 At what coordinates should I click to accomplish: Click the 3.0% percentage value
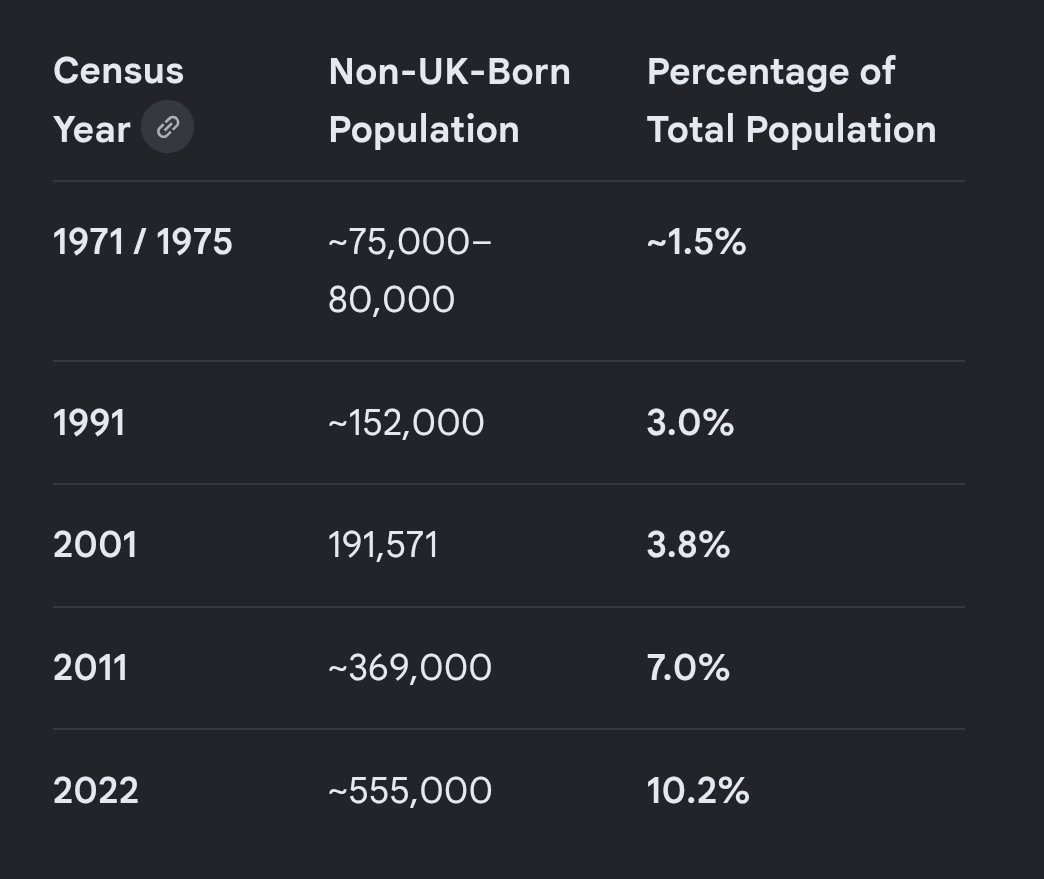click(690, 423)
